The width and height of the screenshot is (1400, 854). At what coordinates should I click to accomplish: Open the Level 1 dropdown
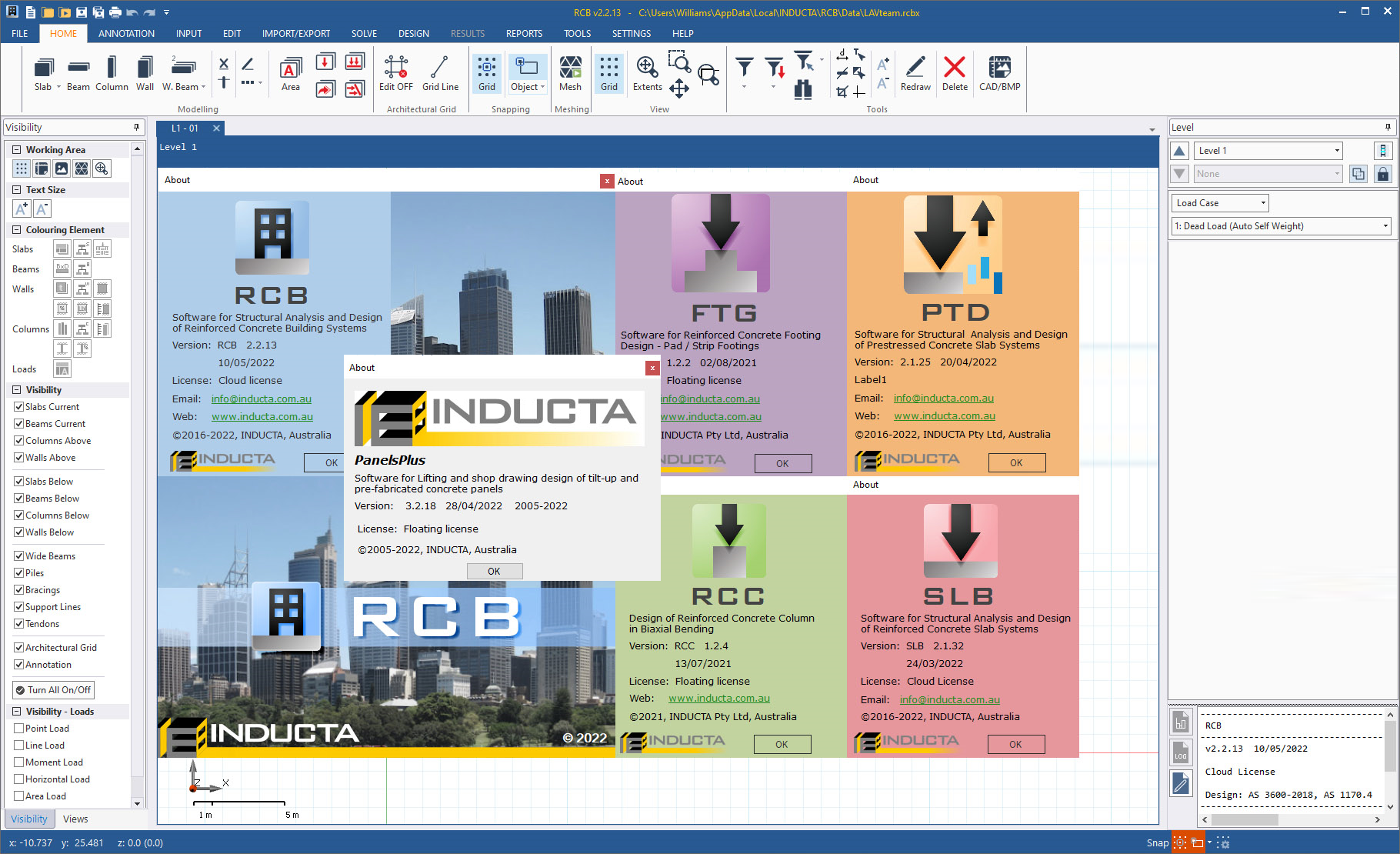(1269, 151)
